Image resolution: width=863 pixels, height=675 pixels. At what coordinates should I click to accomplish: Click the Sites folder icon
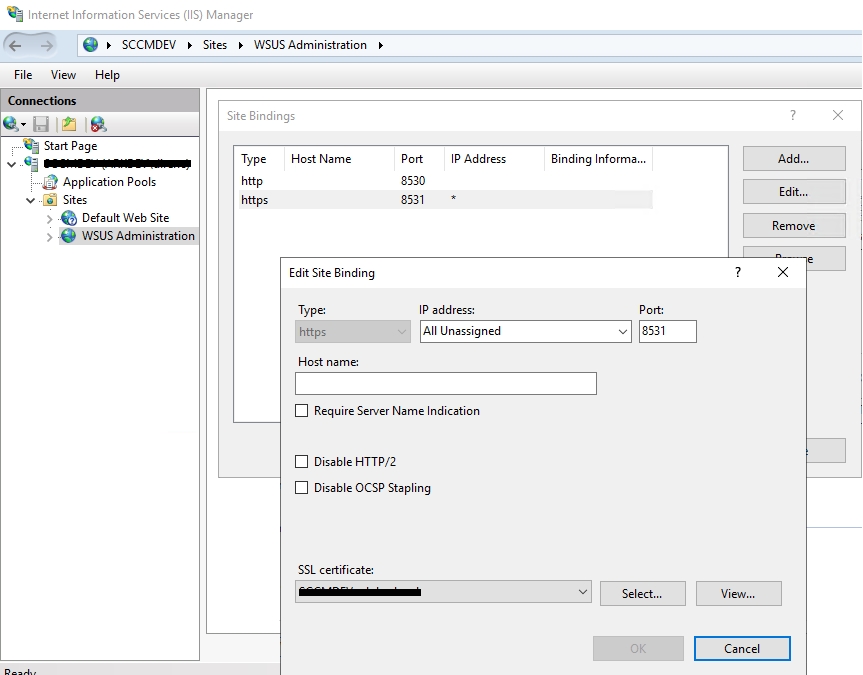click(50, 200)
